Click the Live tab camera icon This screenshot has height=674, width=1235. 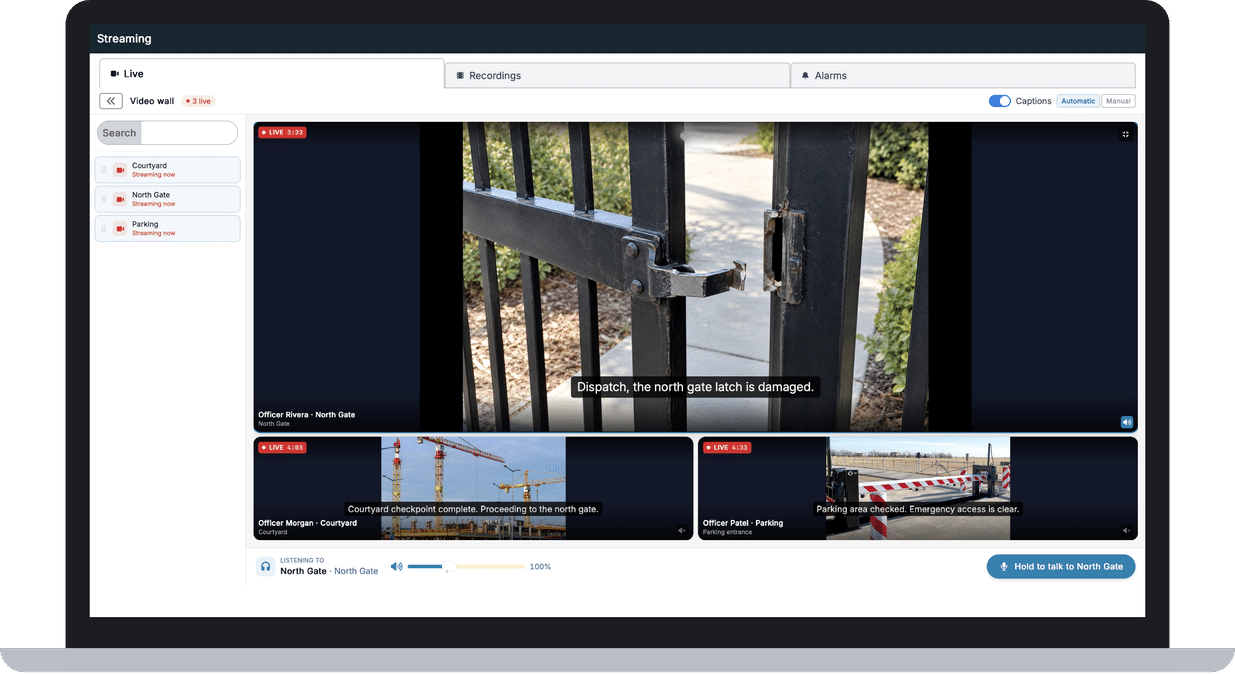115,74
